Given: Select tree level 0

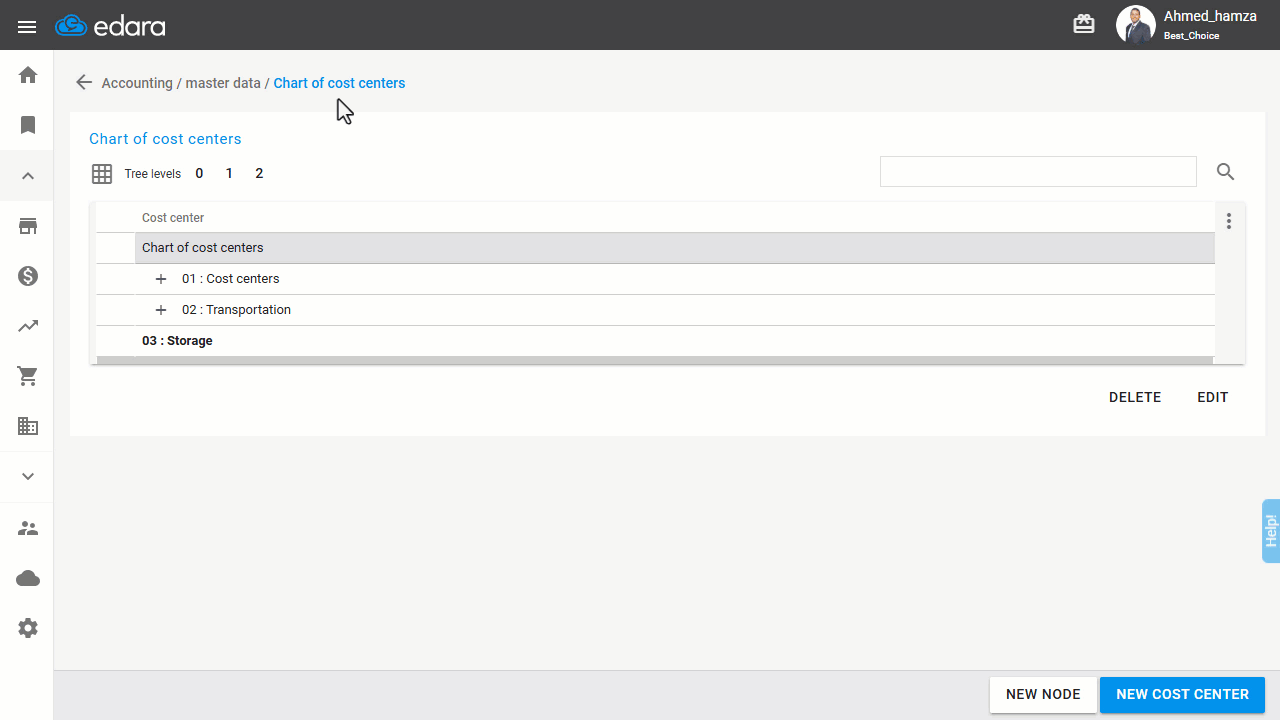Looking at the screenshot, I should pyautogui.click(x=199, y=174).
